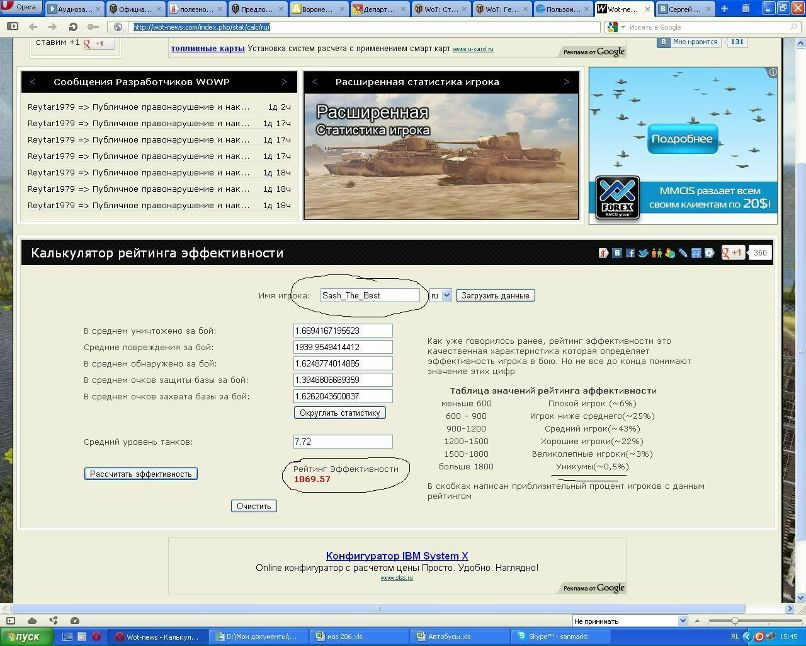This screenshot has height=646, width=806.
Task: Click the VK share icon
Action: pyautogui.click(x=617, y=253)
